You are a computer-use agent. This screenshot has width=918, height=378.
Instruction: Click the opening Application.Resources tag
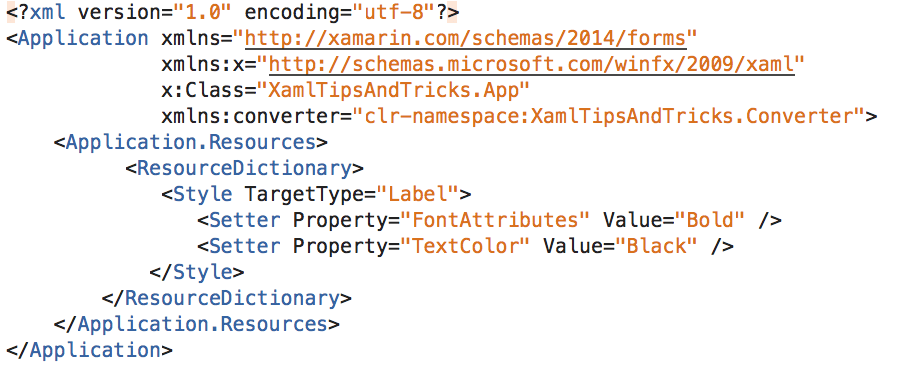tap(191, 142)
